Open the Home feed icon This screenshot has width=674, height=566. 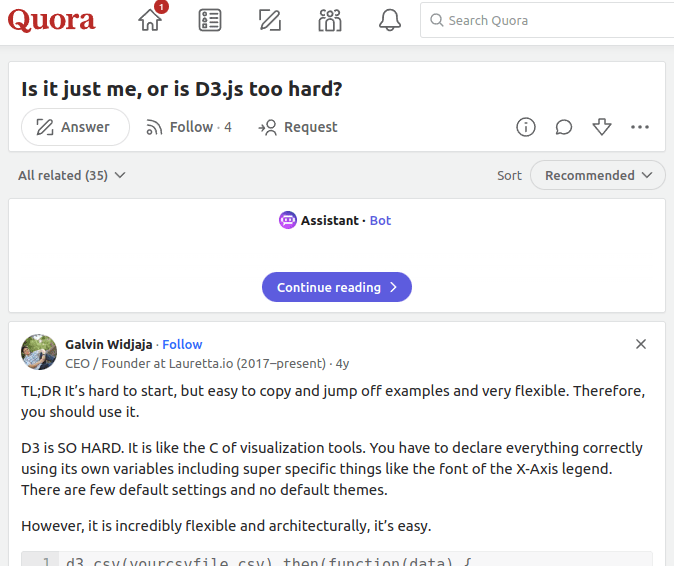coord(150,20)
